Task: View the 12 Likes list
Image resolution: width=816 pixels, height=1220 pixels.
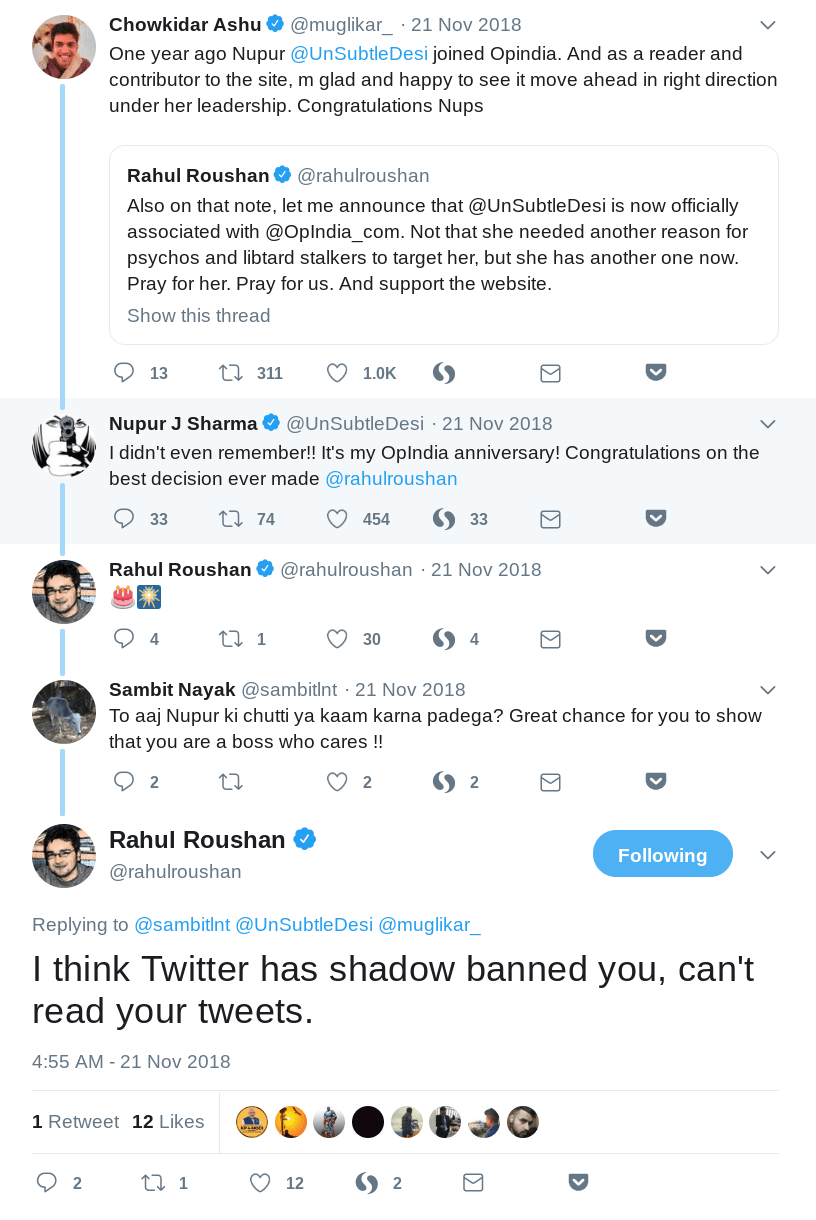Action: click(168, 1121)
